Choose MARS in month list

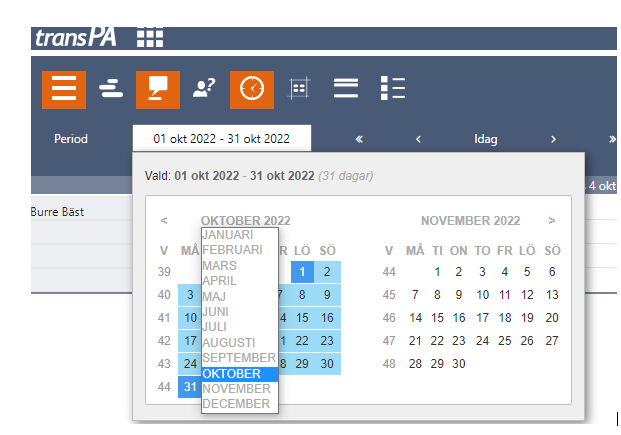click(x=240, y=265)
